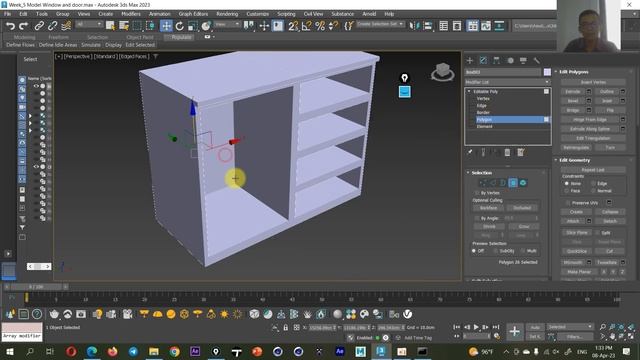640x360 pixels.
Task: Select the Select and Link tool
Action: coord(39,26)
